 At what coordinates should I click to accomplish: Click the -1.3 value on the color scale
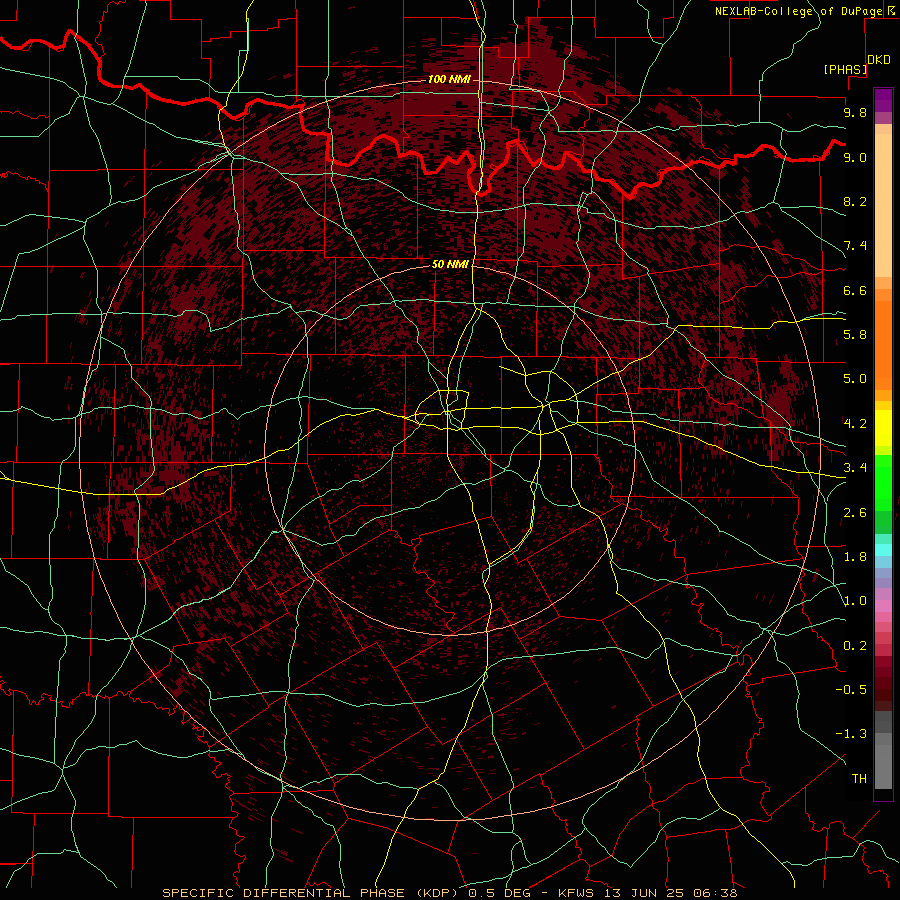pyautogui.click(x=851, y=734)
